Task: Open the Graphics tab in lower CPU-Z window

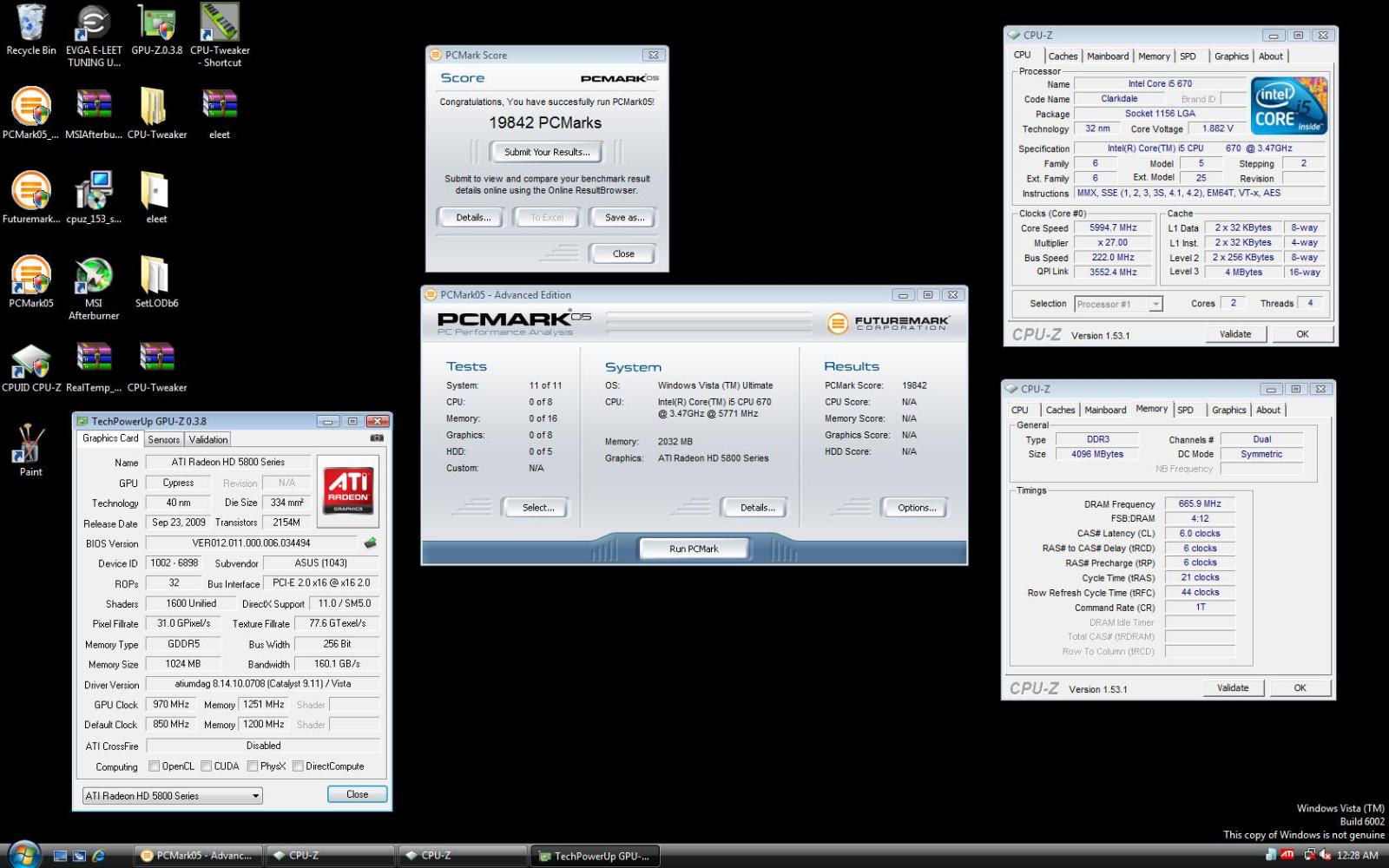Action: click(1228, 410)
